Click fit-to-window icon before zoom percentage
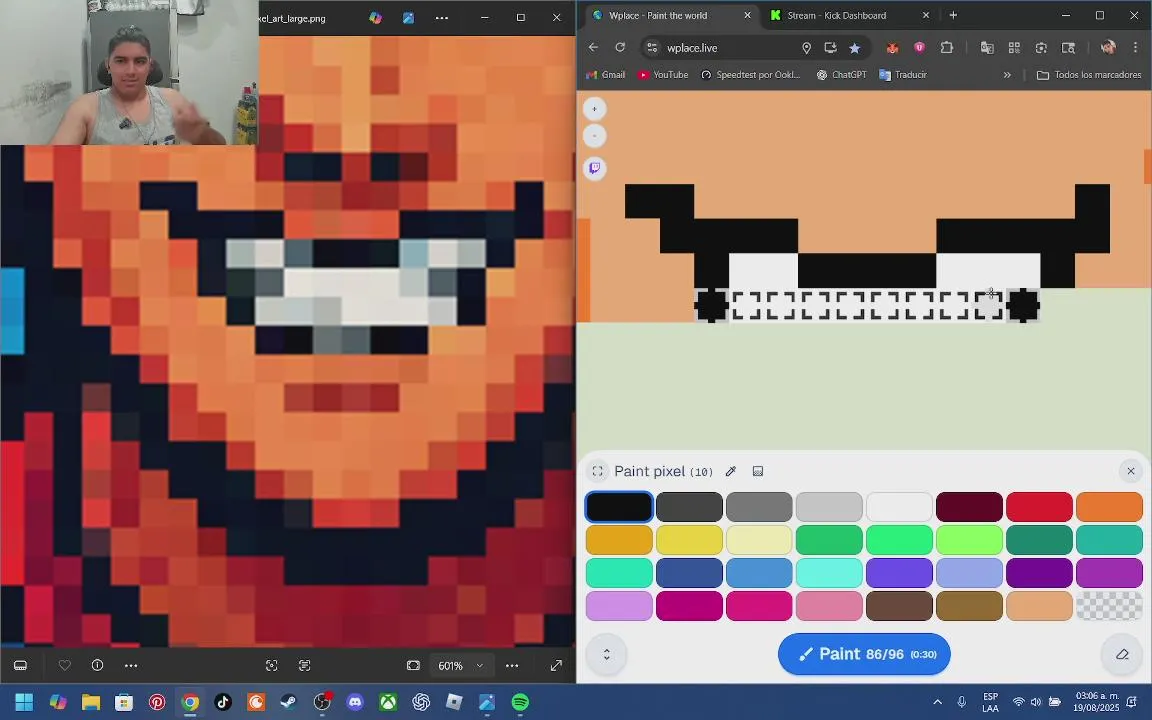 click(413, 666)
